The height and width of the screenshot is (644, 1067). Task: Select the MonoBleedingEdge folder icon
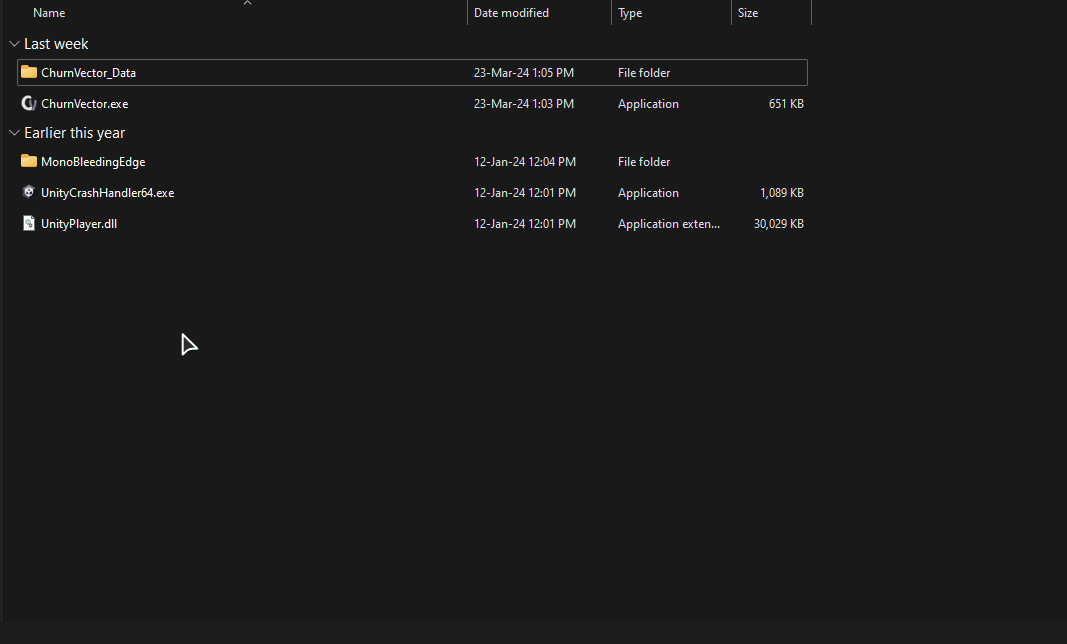[x=29, y=161]
